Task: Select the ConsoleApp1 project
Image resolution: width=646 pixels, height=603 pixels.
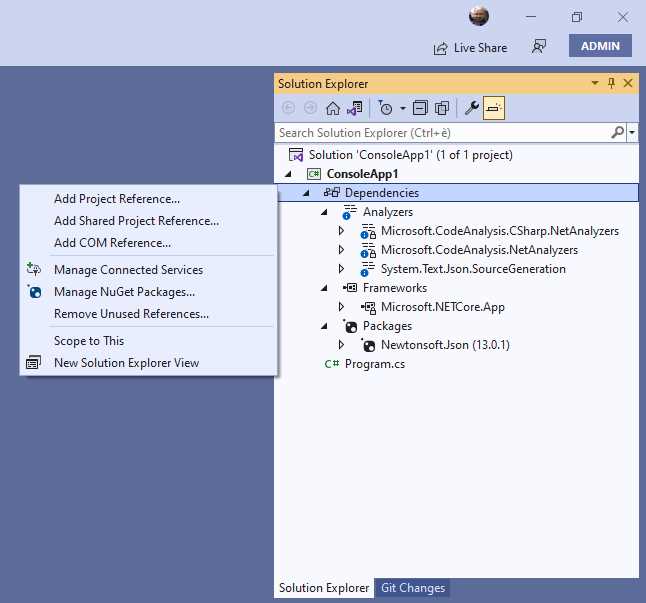Action: pos(362,174)
